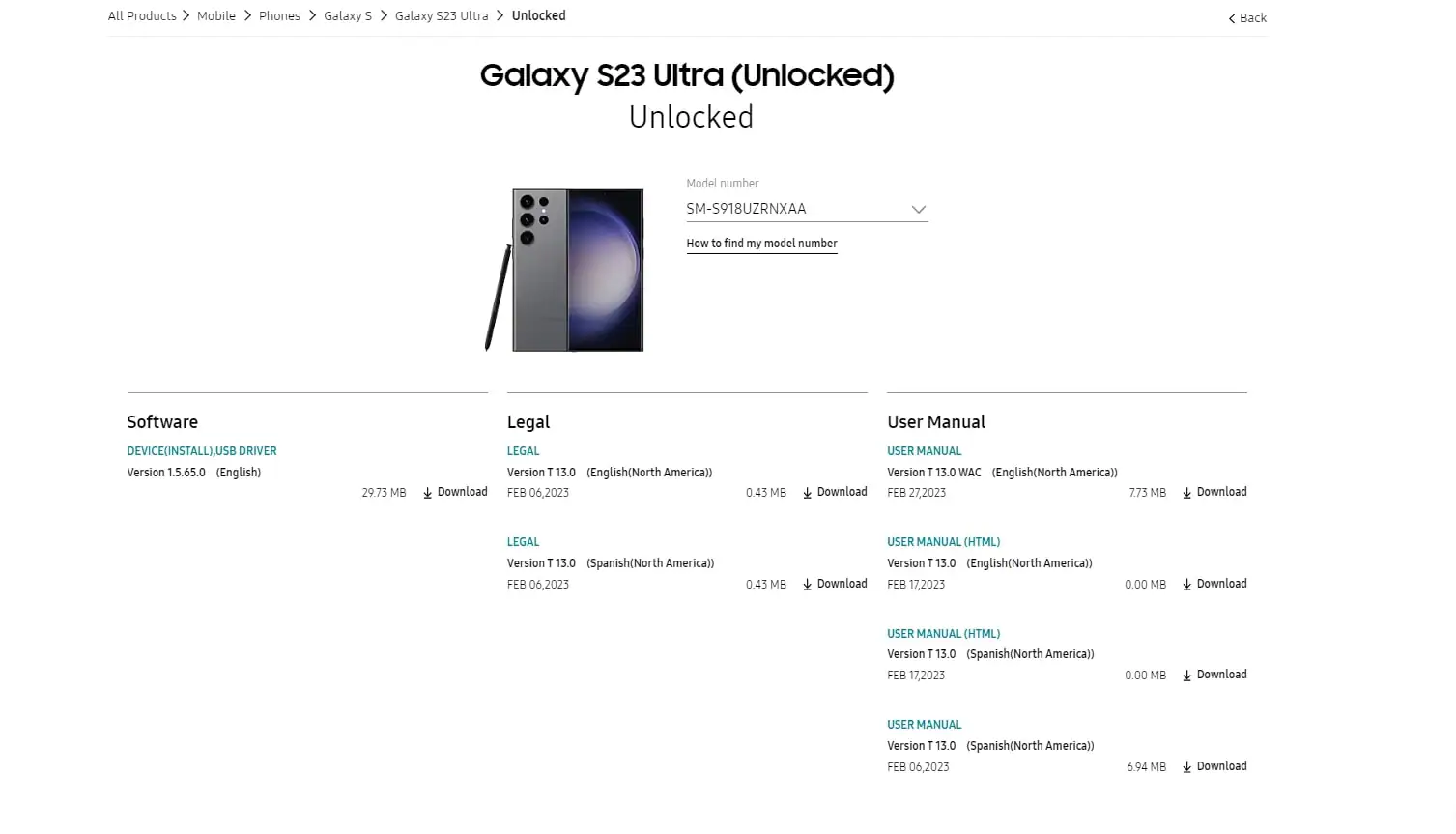The image size is (1456, 834).
Task: Click the DEVICE(INSTALL),USB DRIVER link
Action: click(202, 451)
